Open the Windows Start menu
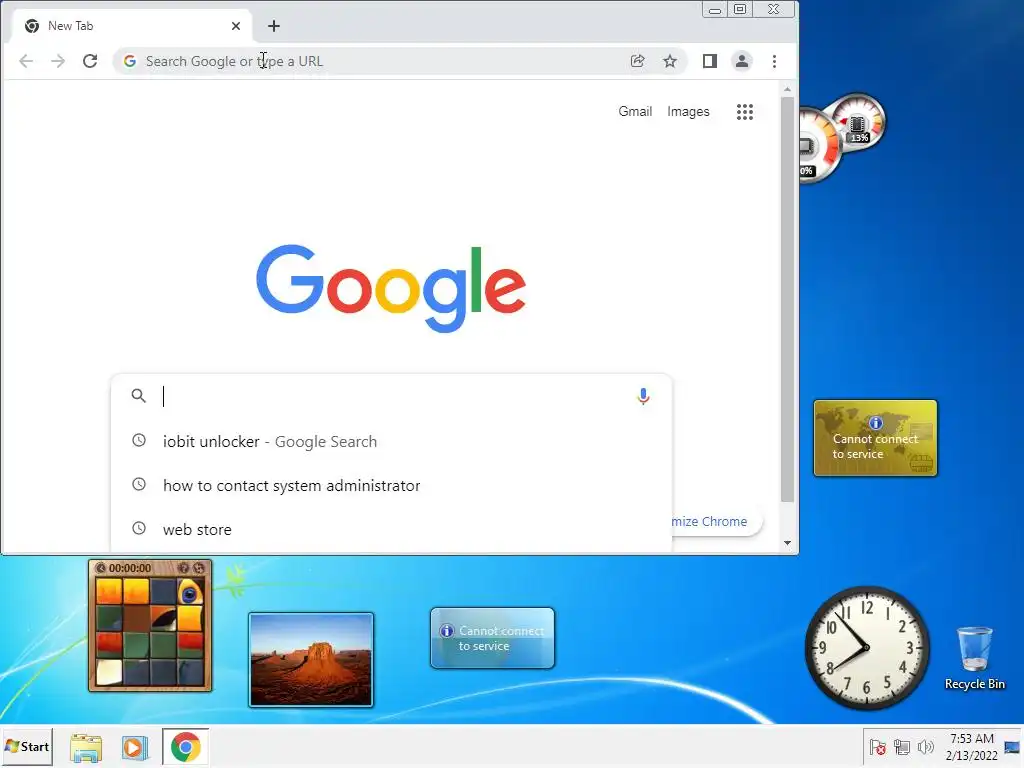 [x=27, y=746]
